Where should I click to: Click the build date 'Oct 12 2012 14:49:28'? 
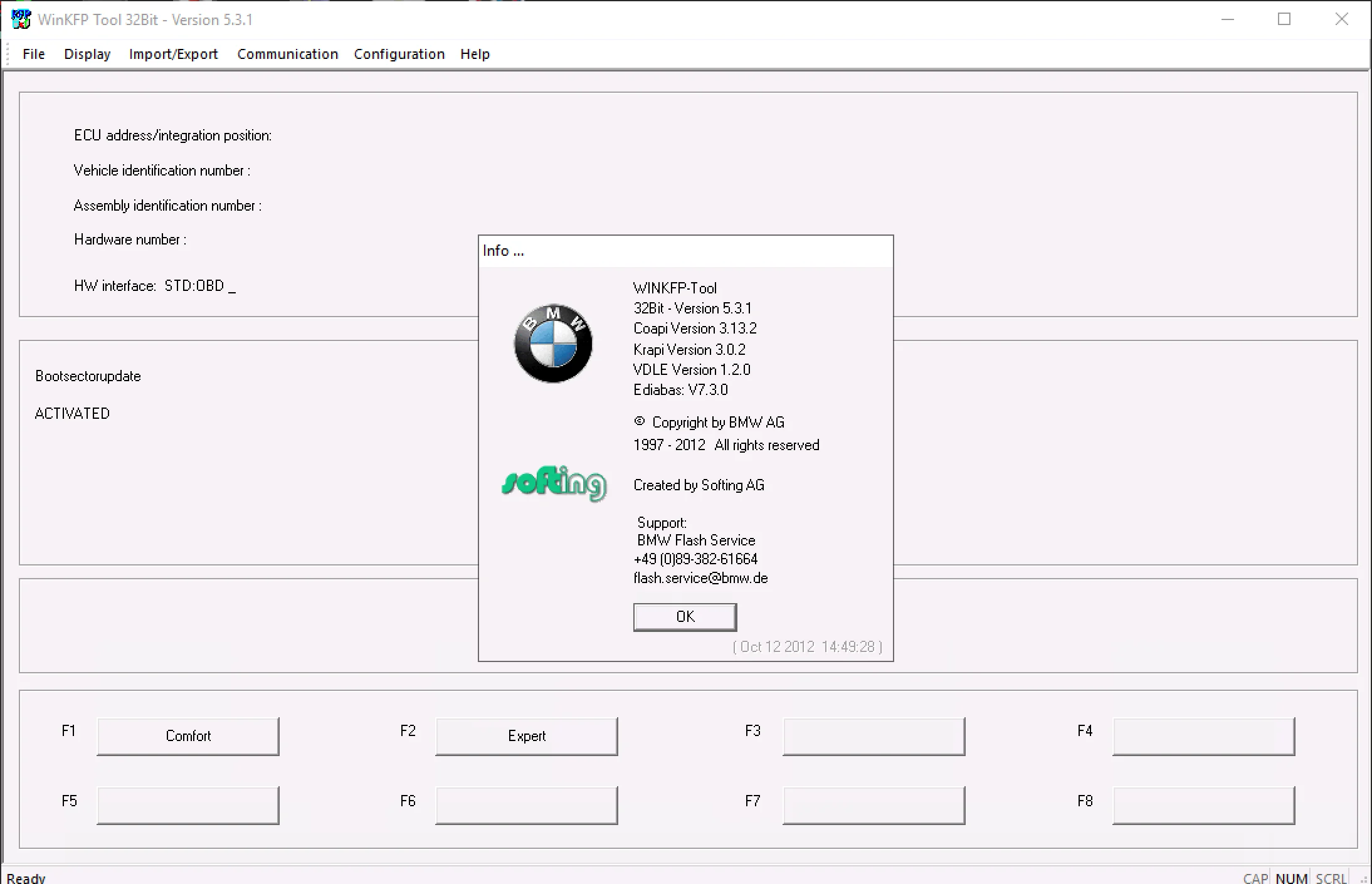click(807, 647)
